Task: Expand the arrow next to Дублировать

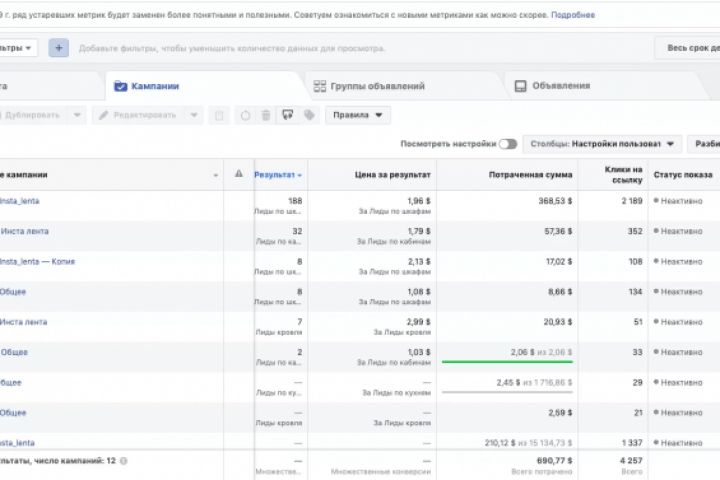Action: click(x=77, y=115)
